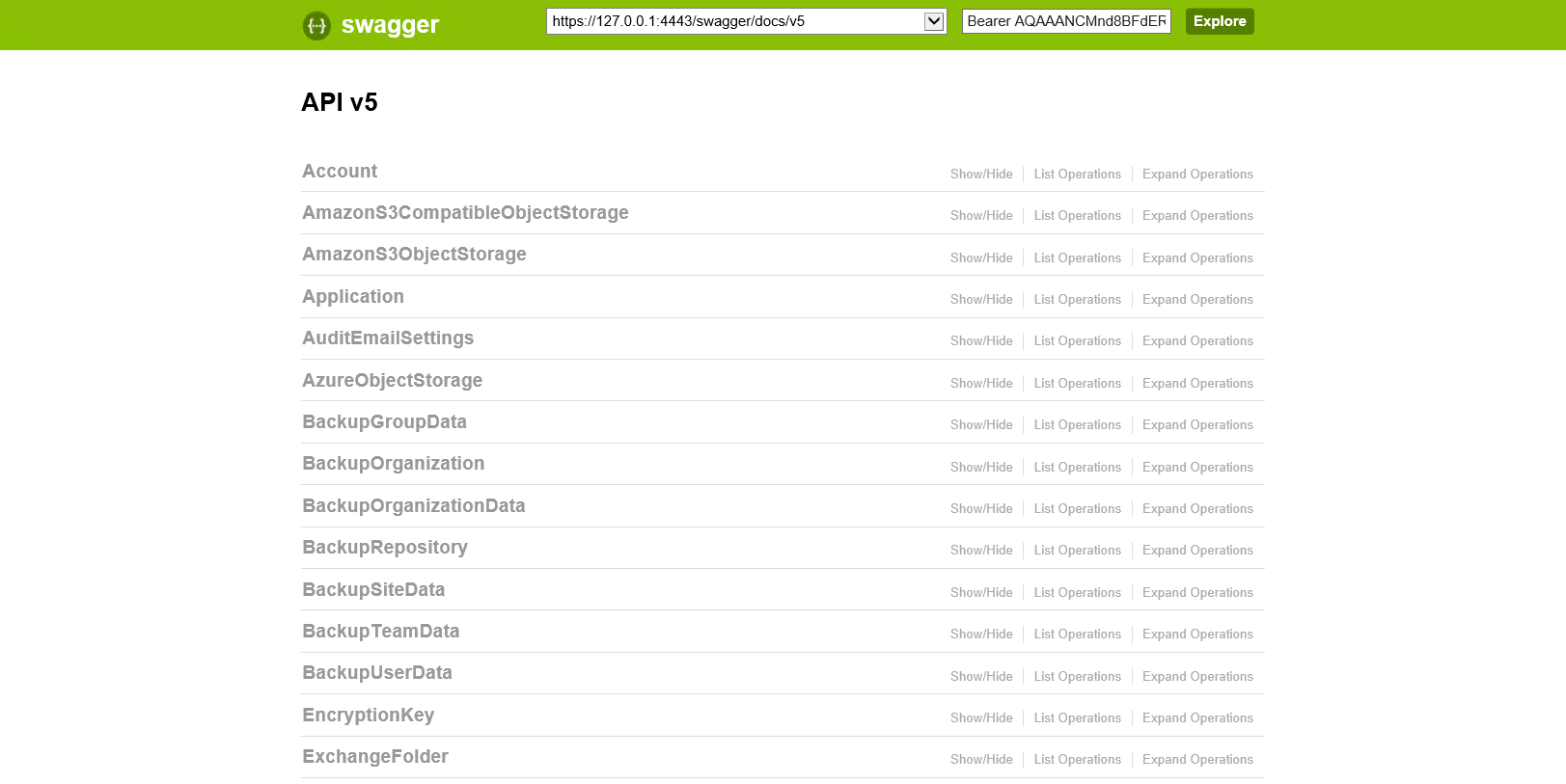Open the BackupUserData heading
Screen dimensions: 1566x784
click(376, 672)
